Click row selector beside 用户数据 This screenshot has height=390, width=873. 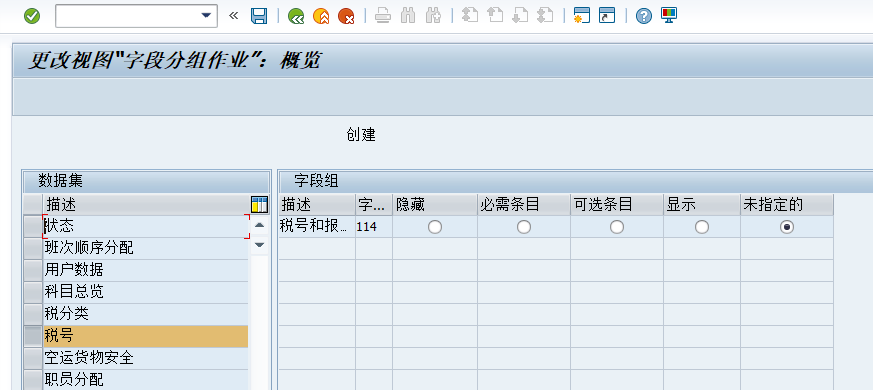(33, 270)
